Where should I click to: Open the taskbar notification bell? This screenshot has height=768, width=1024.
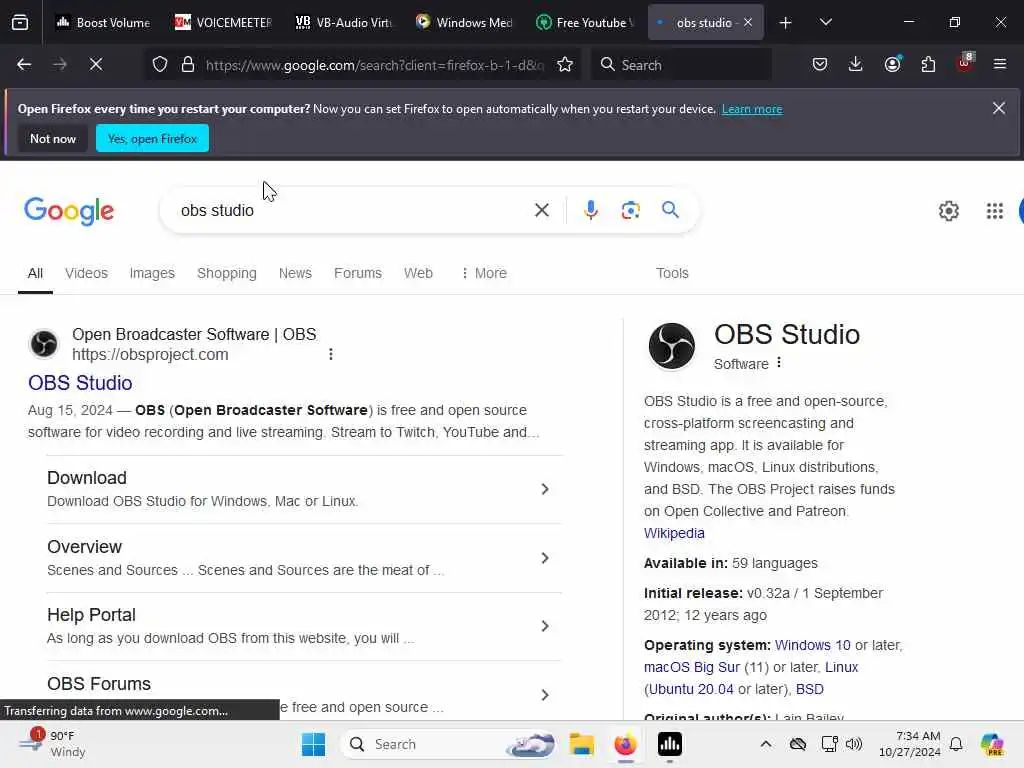pos(956,744)
